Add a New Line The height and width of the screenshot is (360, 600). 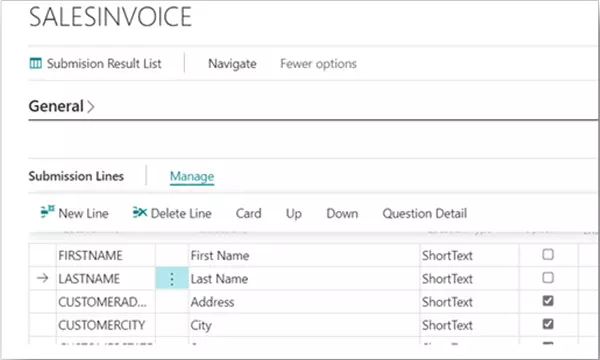pyautogui.click(x=83, y=213)
